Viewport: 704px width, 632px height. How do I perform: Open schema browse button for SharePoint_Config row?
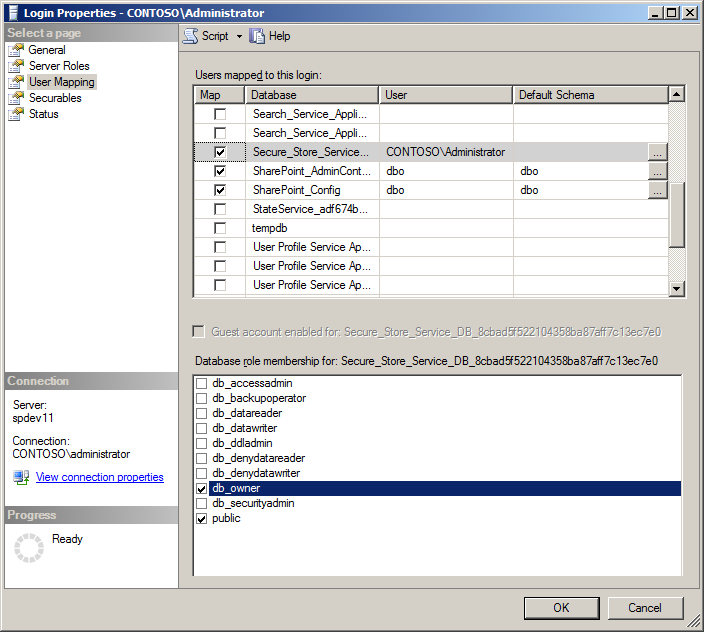pyautogui.click(x=657, y=190)
